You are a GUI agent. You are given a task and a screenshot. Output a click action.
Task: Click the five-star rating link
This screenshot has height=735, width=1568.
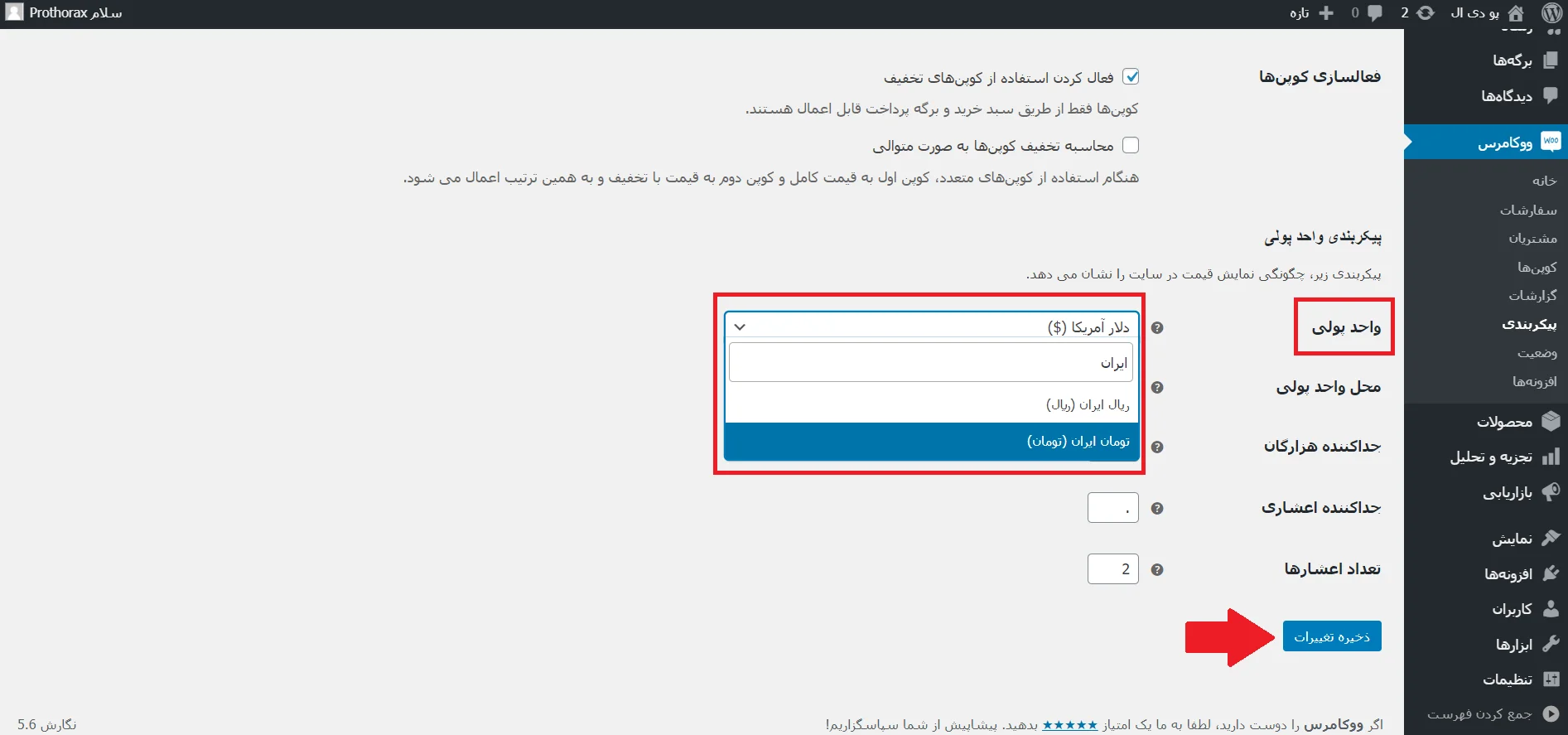pyautogui.click(x=1069, y=725)
